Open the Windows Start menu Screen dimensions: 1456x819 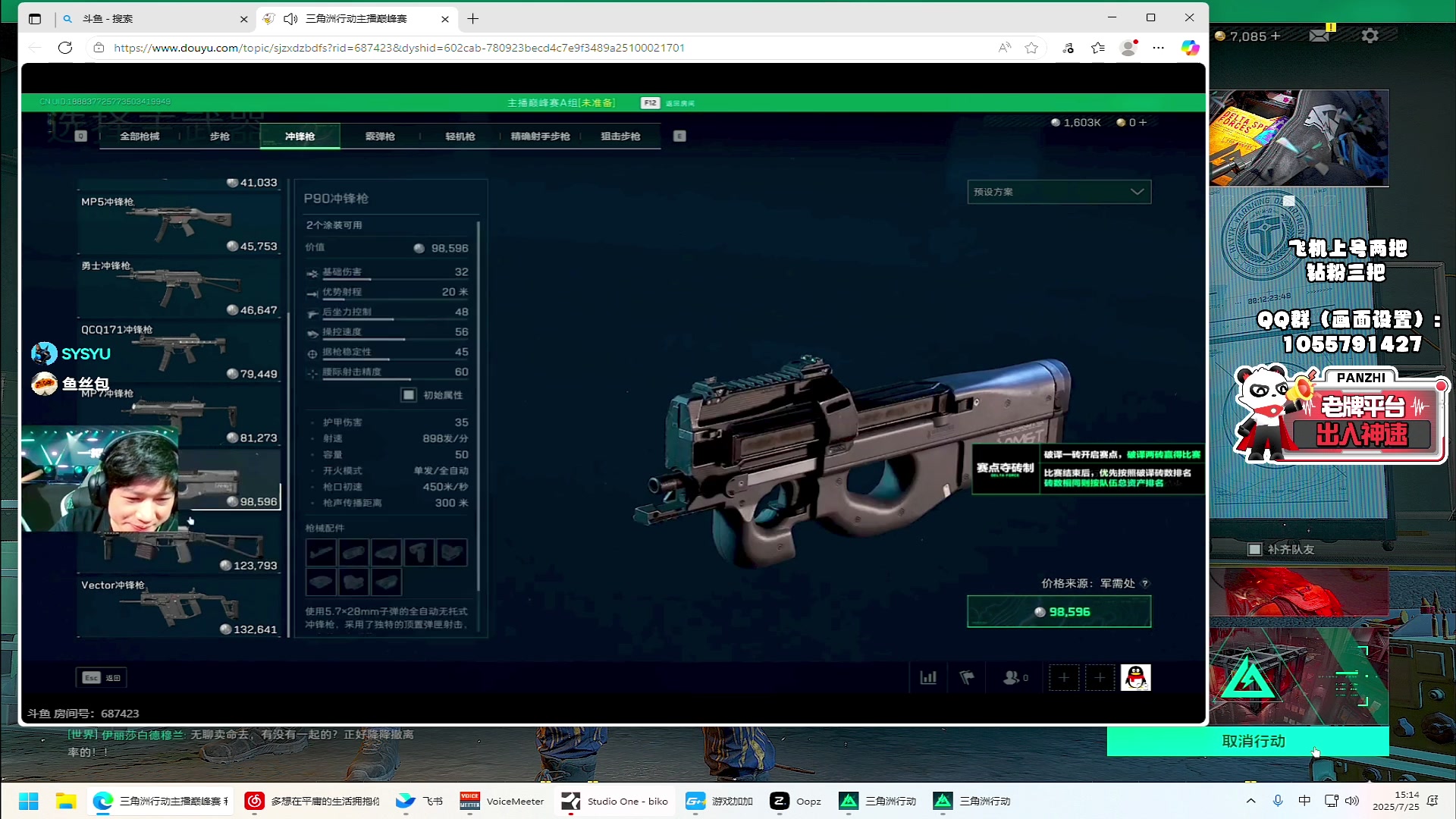point(28,801)
